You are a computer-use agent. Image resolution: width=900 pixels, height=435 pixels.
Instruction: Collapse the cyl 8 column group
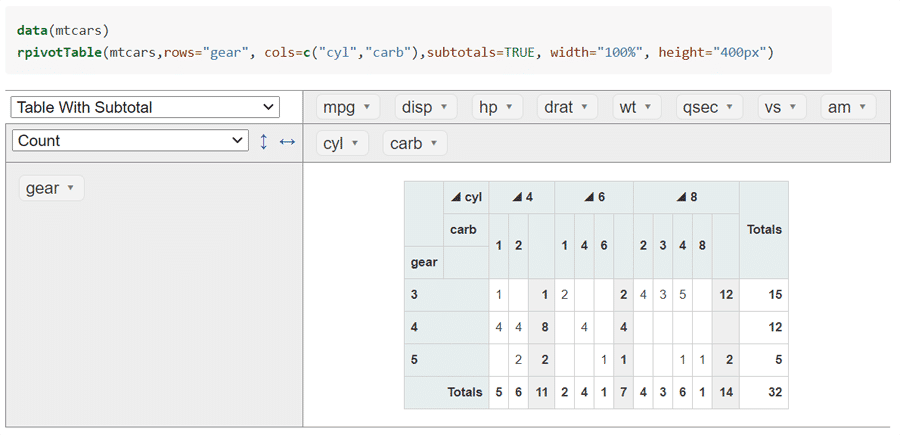[681, 197]
